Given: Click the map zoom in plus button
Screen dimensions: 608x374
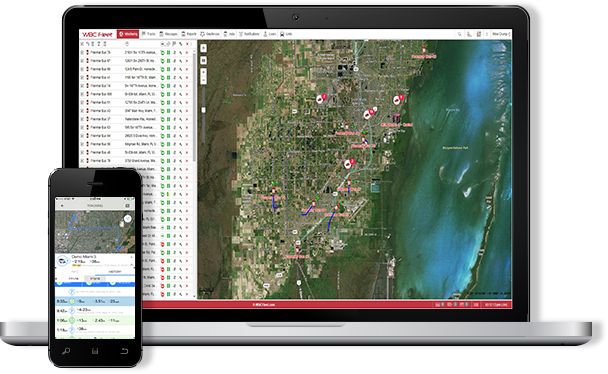Looking at the screenshot, I should [x=204, y=72].
